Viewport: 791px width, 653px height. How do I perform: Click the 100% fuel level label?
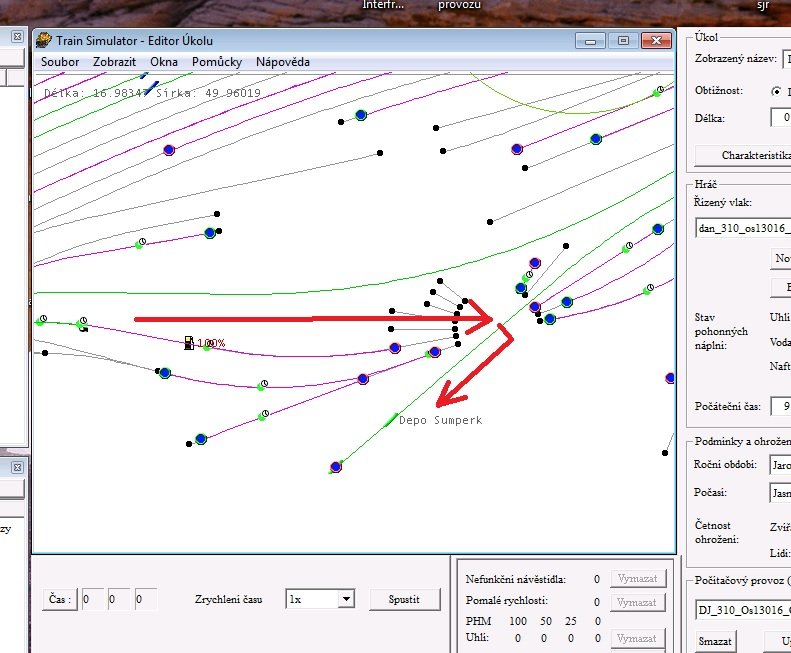pyautogui.click(x=211, y=343)
